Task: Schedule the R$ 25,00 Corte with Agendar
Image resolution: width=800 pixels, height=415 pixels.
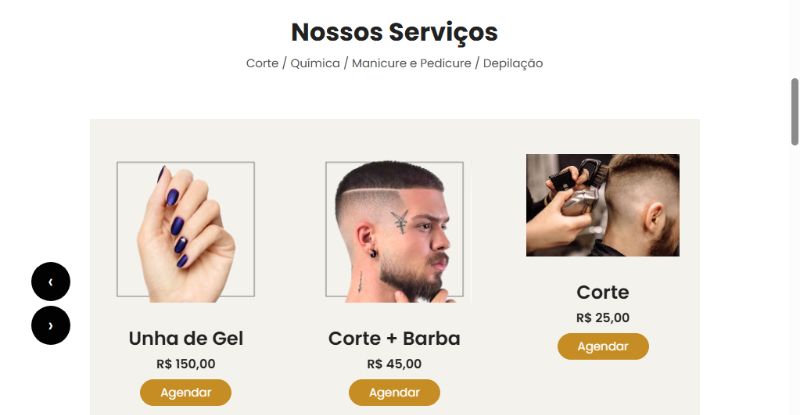Action: [x=603, y=347]
